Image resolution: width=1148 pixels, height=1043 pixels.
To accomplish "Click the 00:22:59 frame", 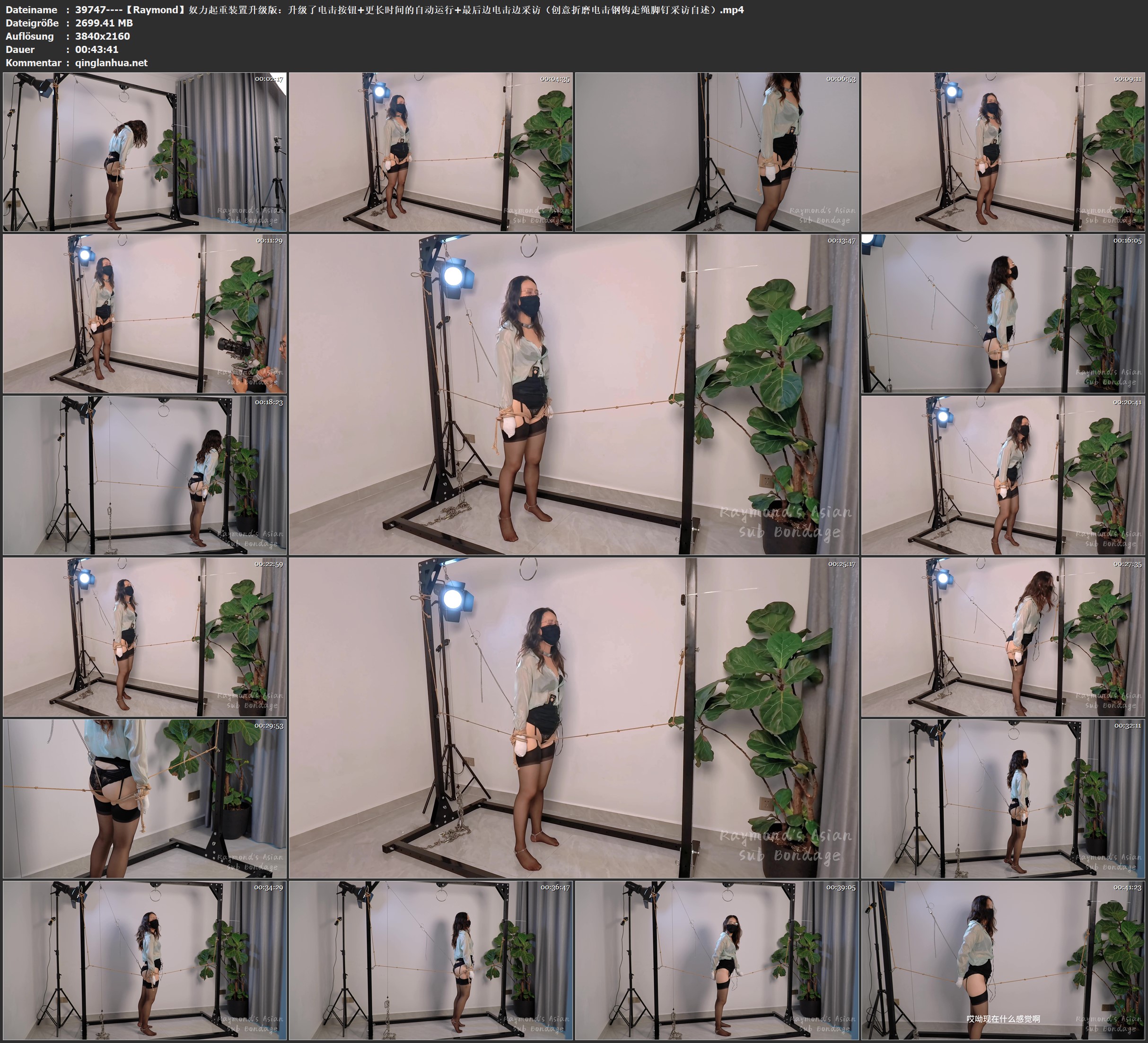I will 145,637.
